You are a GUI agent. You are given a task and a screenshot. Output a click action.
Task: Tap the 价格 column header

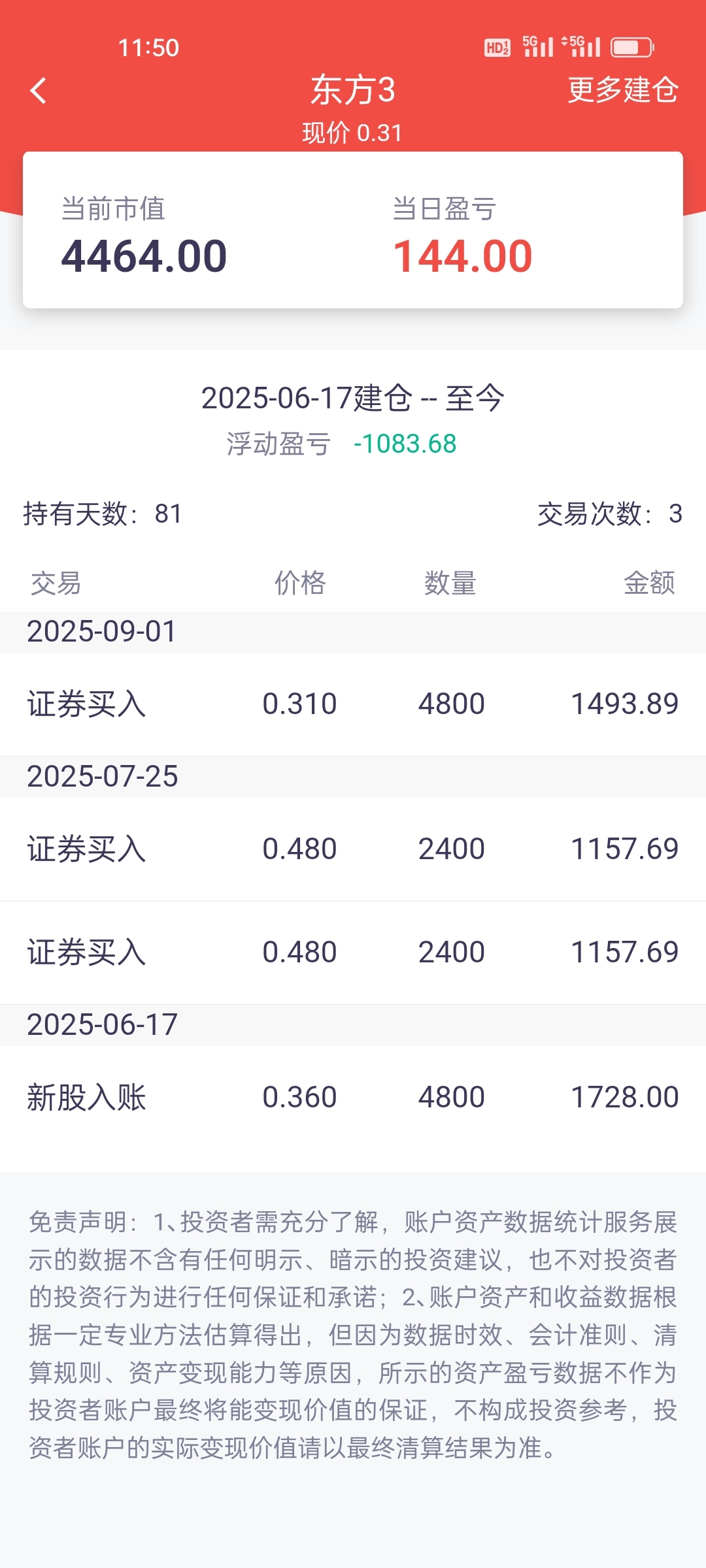[x=300, y=583]
